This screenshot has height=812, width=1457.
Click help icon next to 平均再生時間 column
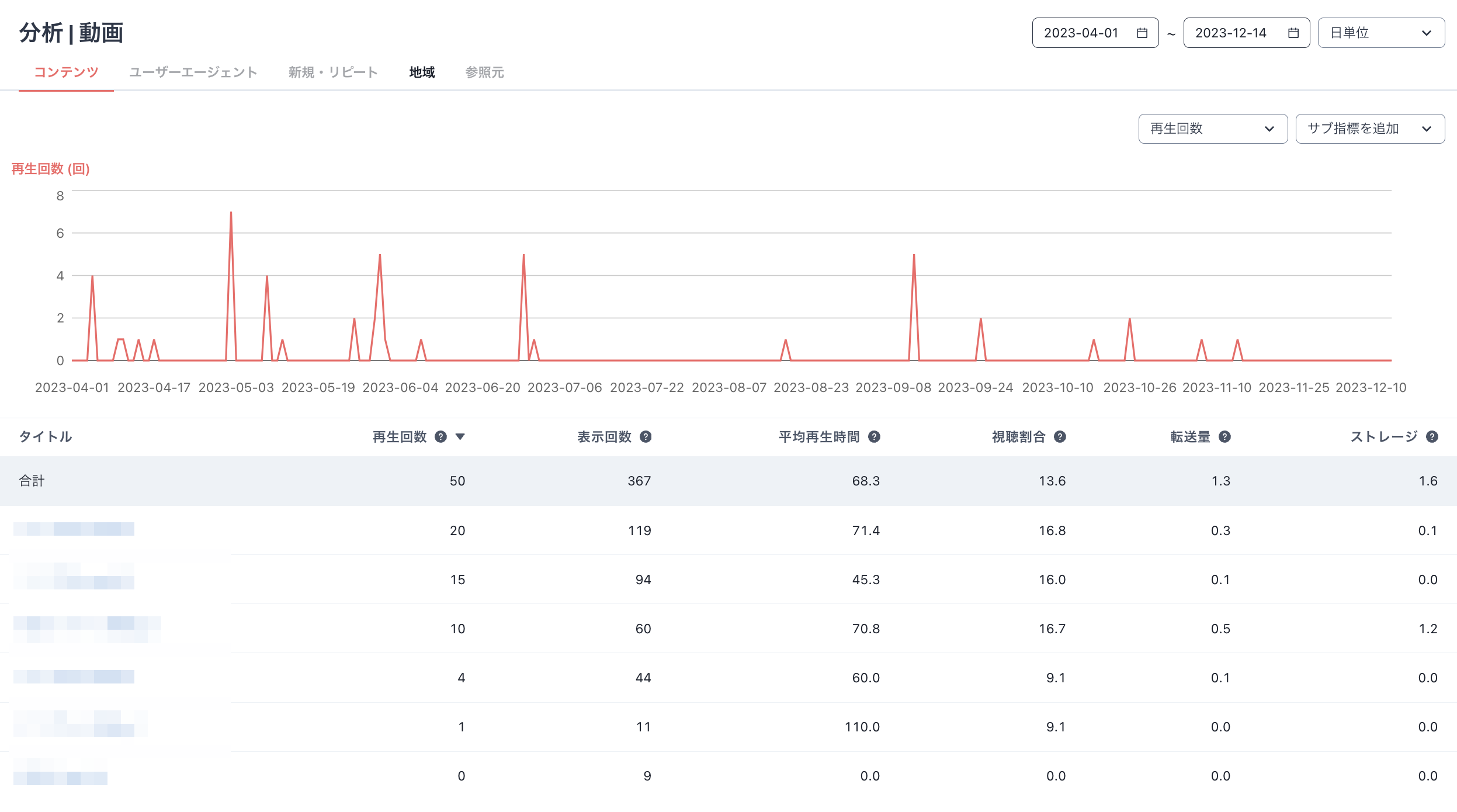[874, 437]
